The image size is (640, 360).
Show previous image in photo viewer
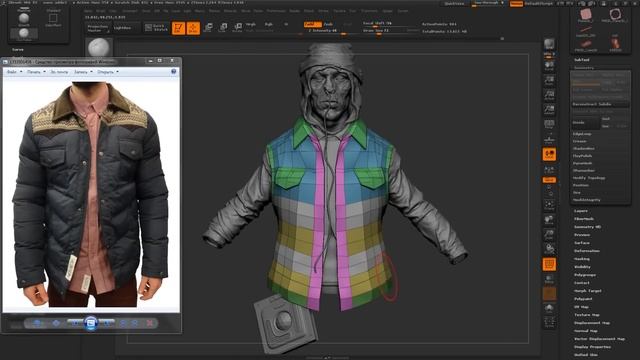[x=75, y=323]
